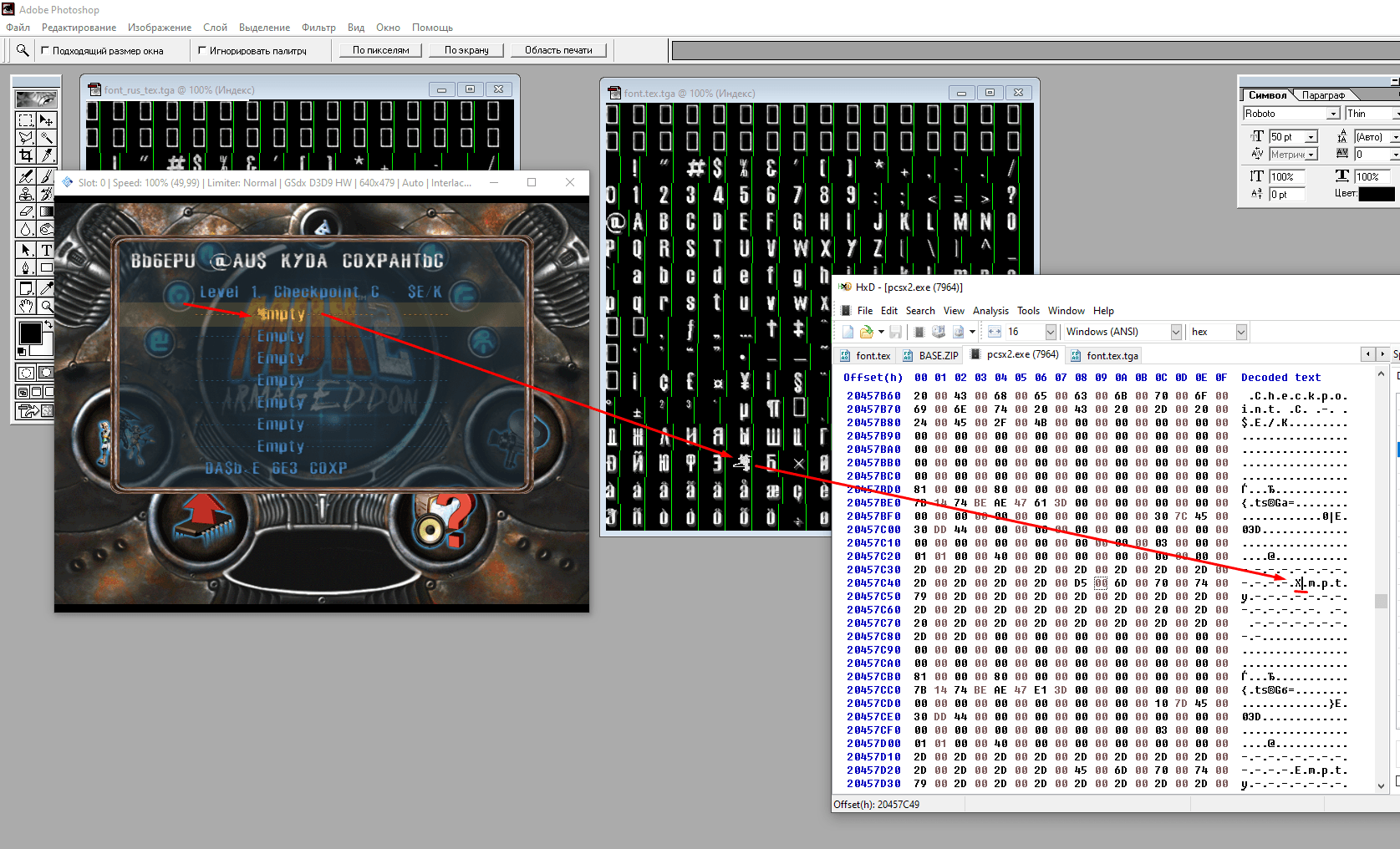Click HxD vertical scrollbar thumb
Viewport: 1400px width, 849px height.
[x=1381, y=601]
